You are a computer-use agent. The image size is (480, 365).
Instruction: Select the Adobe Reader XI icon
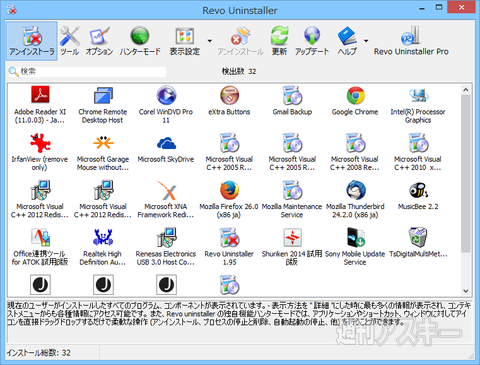point(40,95)
